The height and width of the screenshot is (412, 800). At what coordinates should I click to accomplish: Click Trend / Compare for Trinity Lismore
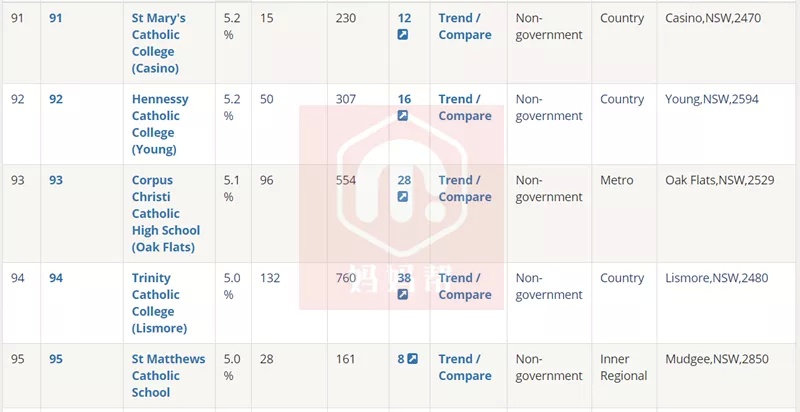465,286
